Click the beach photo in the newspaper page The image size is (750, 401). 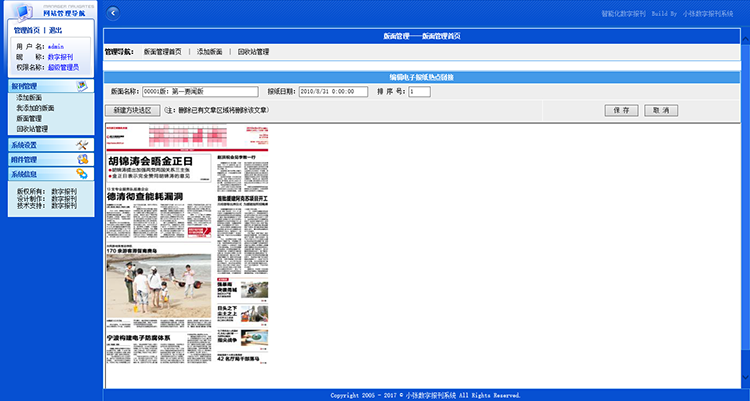click(x=158, y=286)
